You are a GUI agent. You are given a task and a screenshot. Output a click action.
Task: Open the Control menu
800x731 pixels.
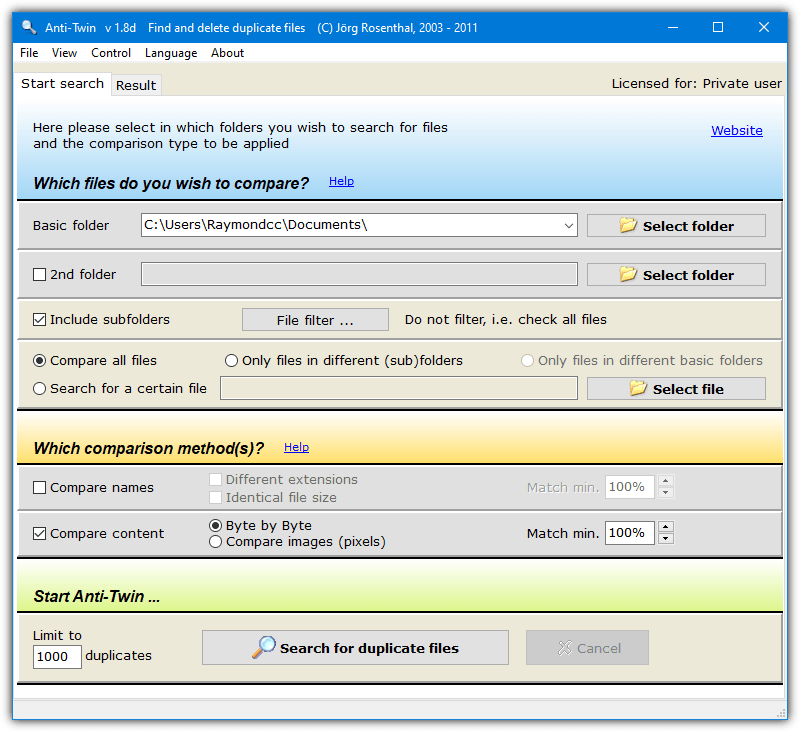pos(111,53)
